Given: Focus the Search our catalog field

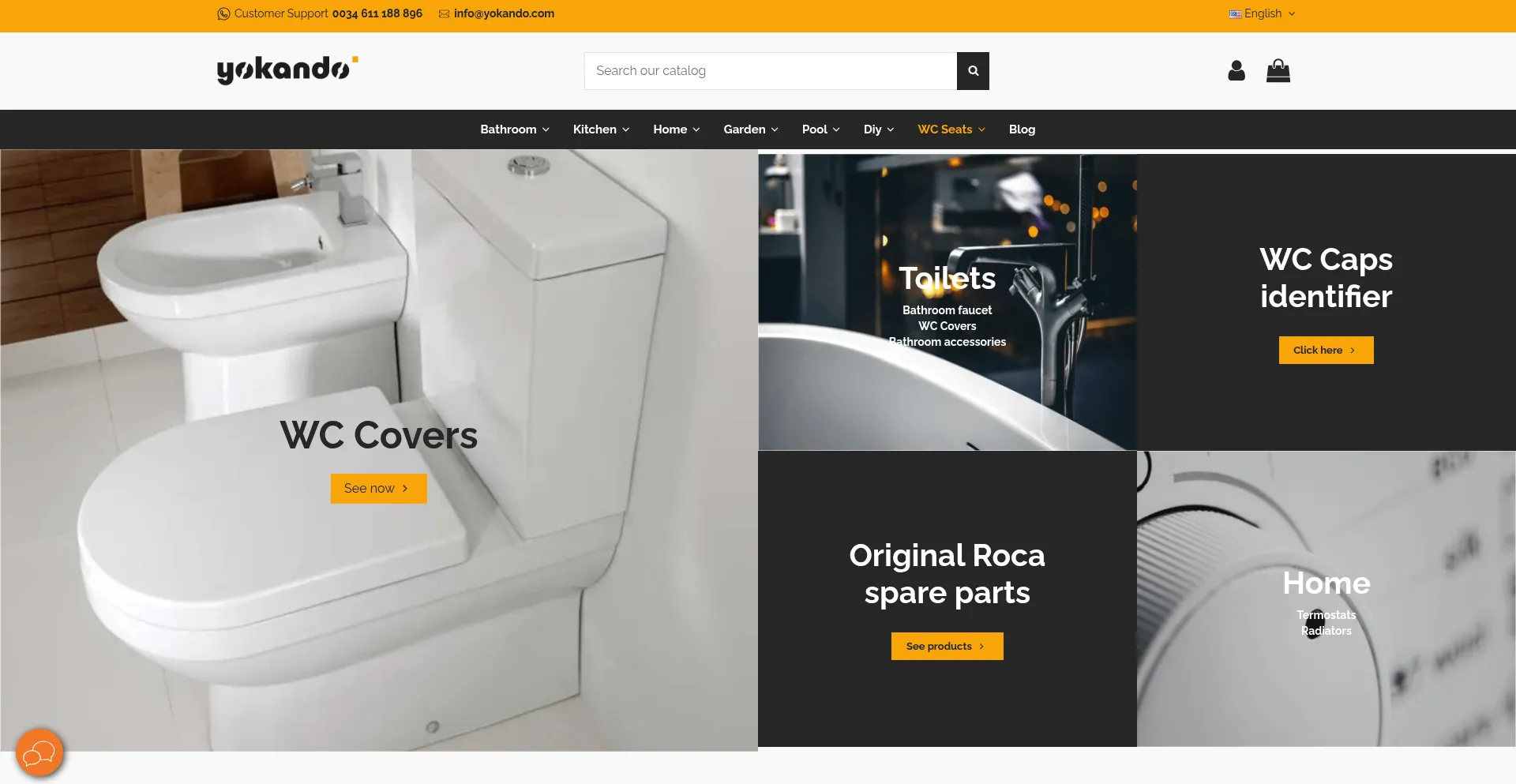Looking at the screenshot, I should tap(770, 71).
